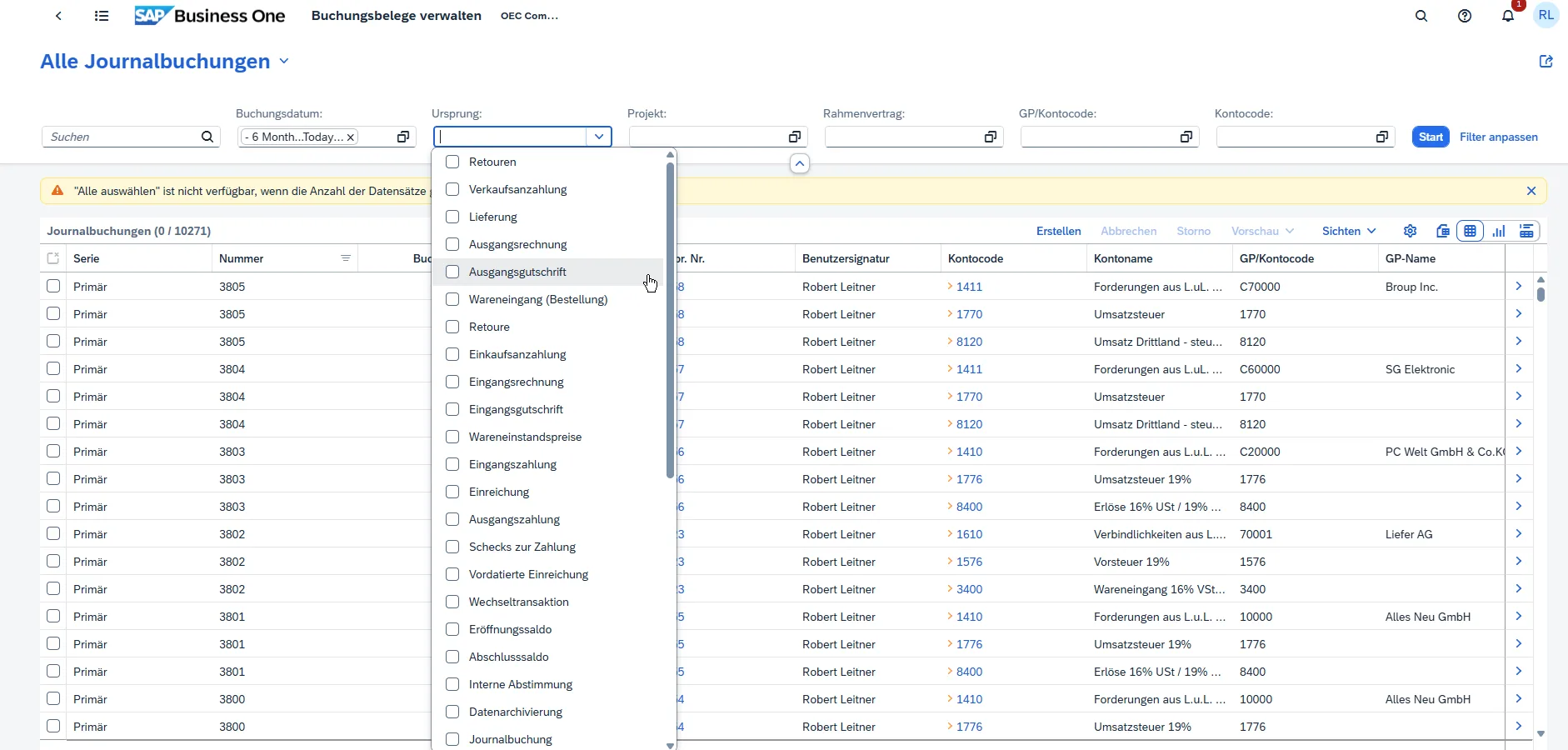Click the dropdown list's vertical scrollbar
Viewport: 1568px width, 750px height.
[x=670, y=321]
